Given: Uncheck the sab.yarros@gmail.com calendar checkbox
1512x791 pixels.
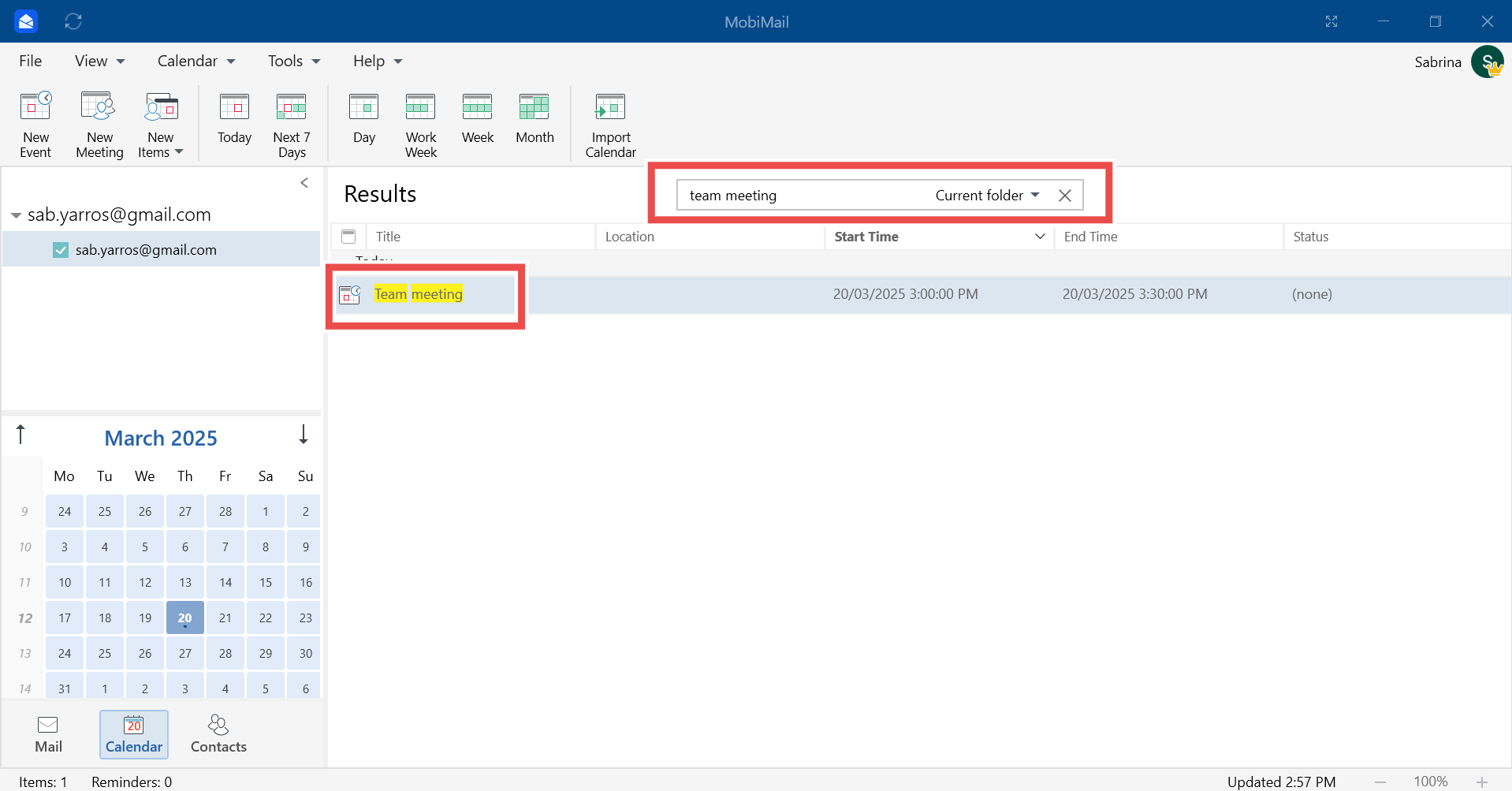Looking at the screenshot, I should point(61,250).
